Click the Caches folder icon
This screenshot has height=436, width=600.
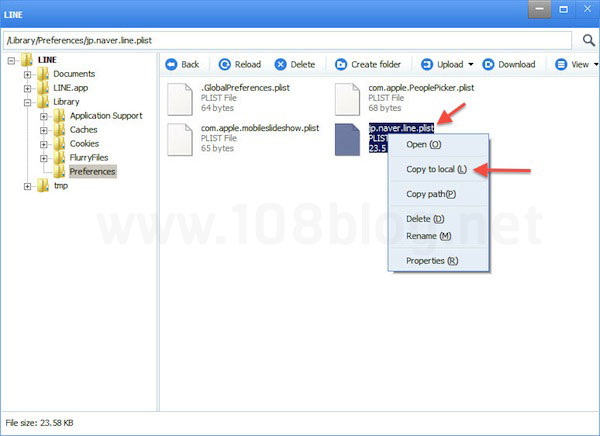[x=59, y=130]
